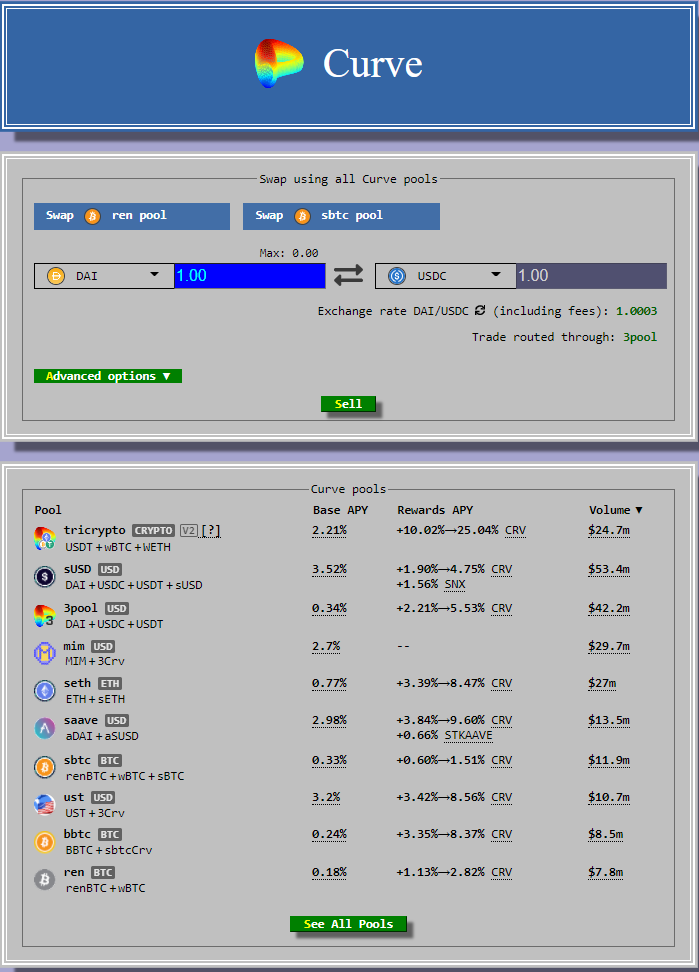Click the sUSD base APY 3.52%
The image size is (699, 972).
[329, 569]
